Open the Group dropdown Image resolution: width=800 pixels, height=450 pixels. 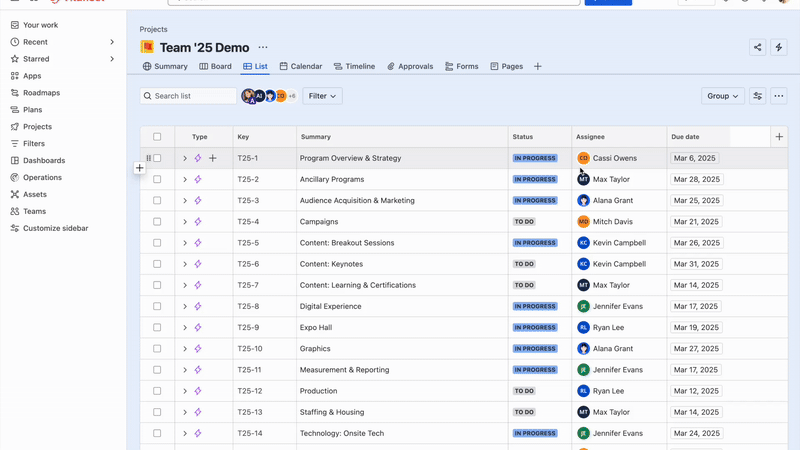tap(722, 96)
